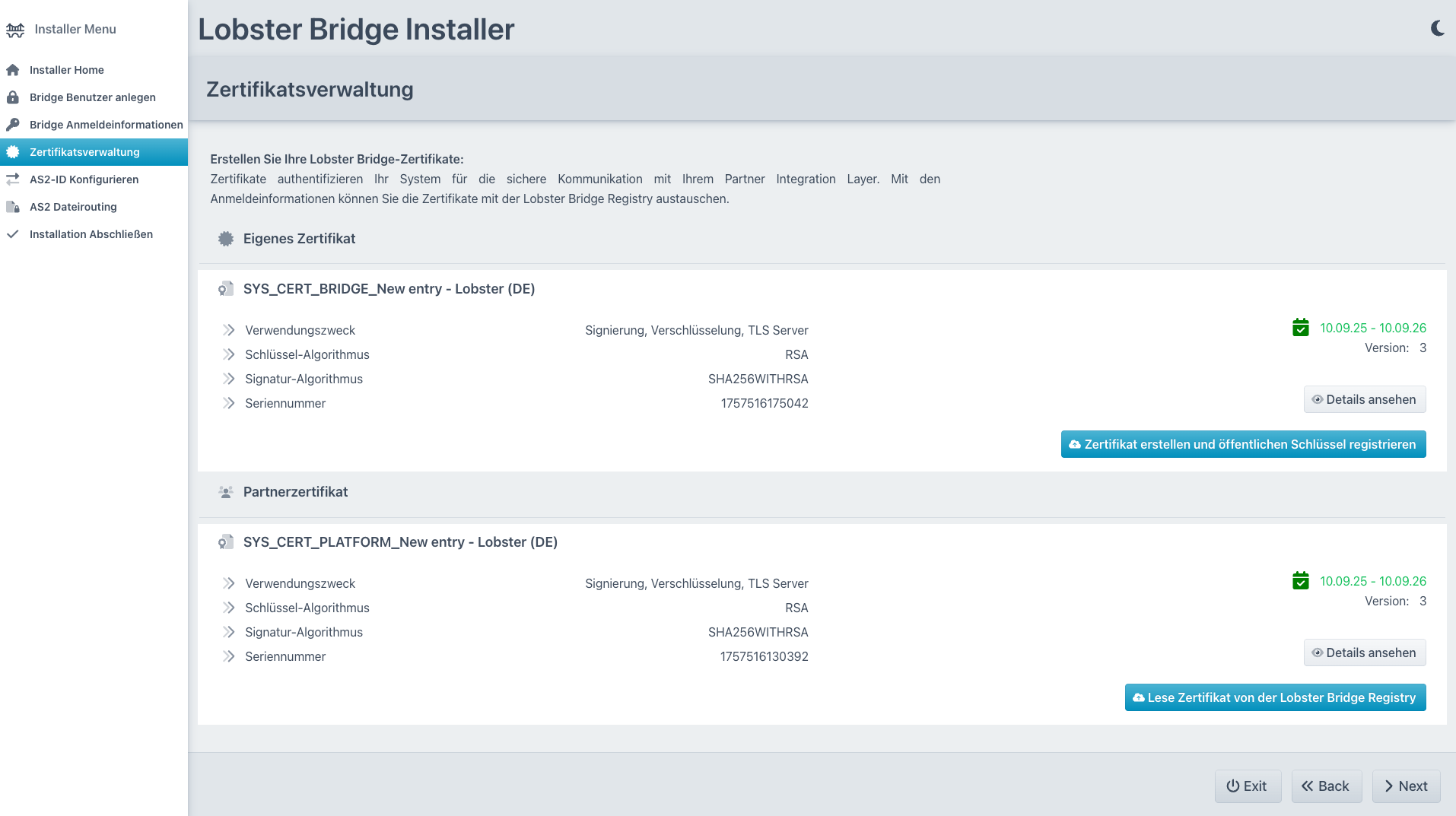This screenshot has width=1456, height=816.
Task: Expand Signatur-Algorithmus row of the platform certificate
Action: click(228, 632)
